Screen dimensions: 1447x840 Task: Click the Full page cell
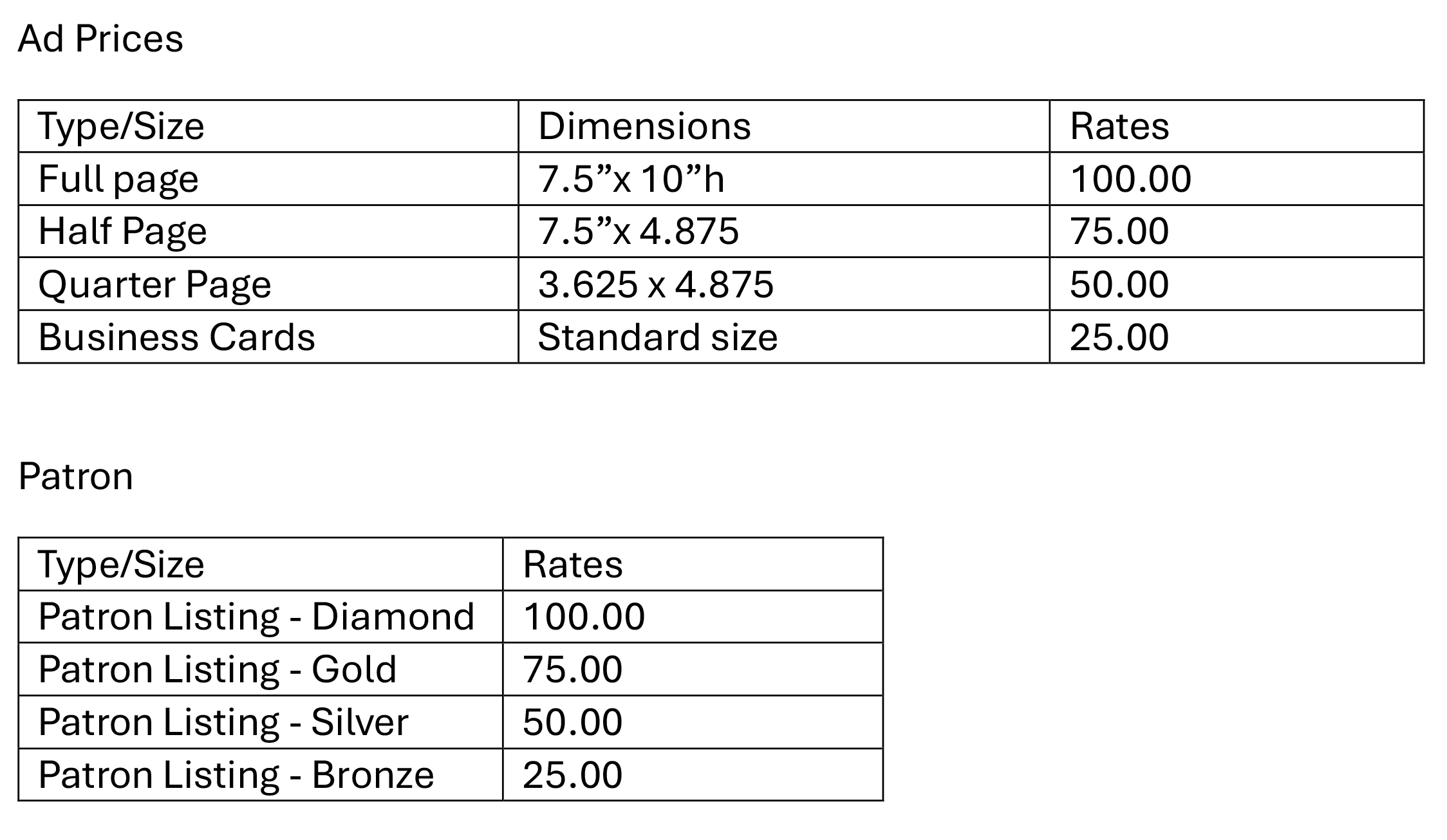(118, 179)
